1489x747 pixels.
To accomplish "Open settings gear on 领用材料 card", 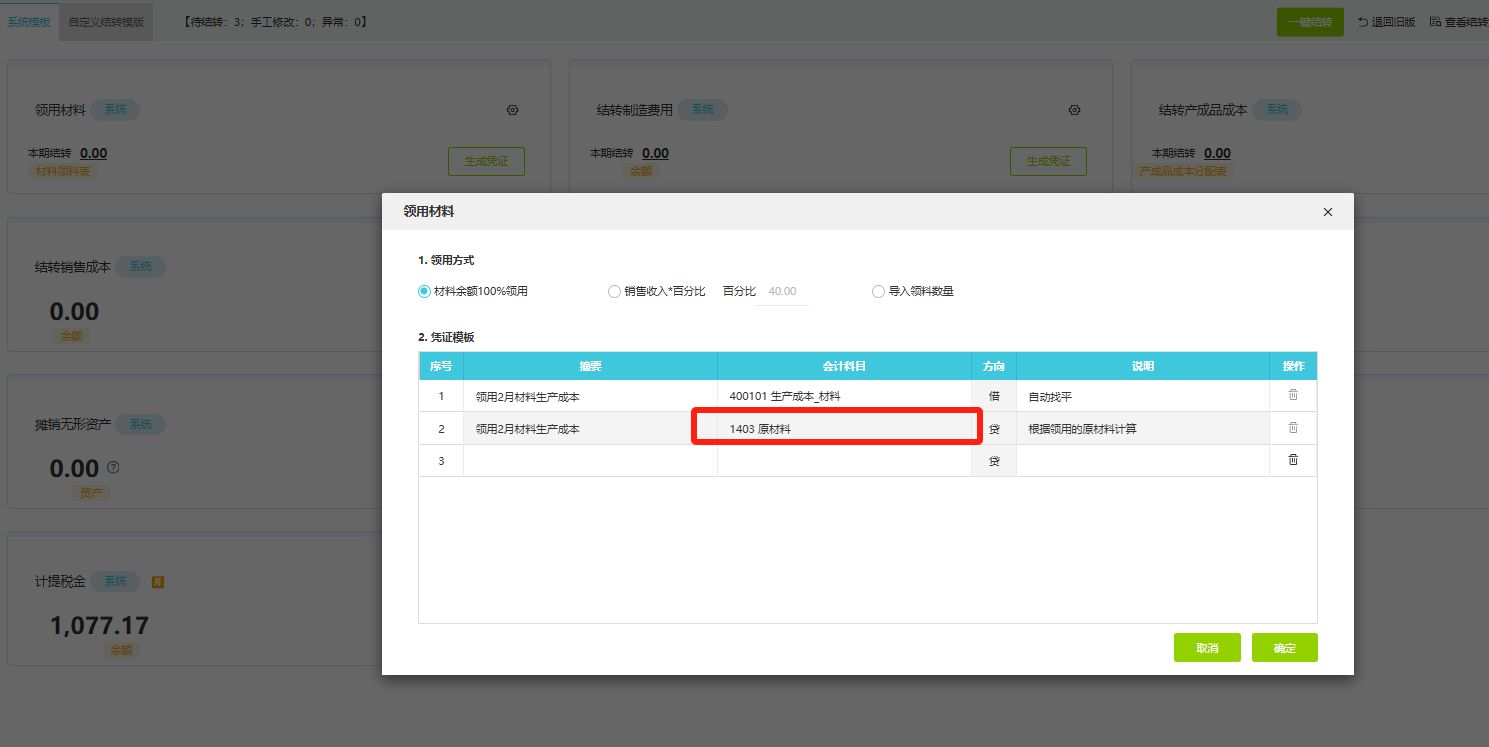I will click(x=513, y=110).
